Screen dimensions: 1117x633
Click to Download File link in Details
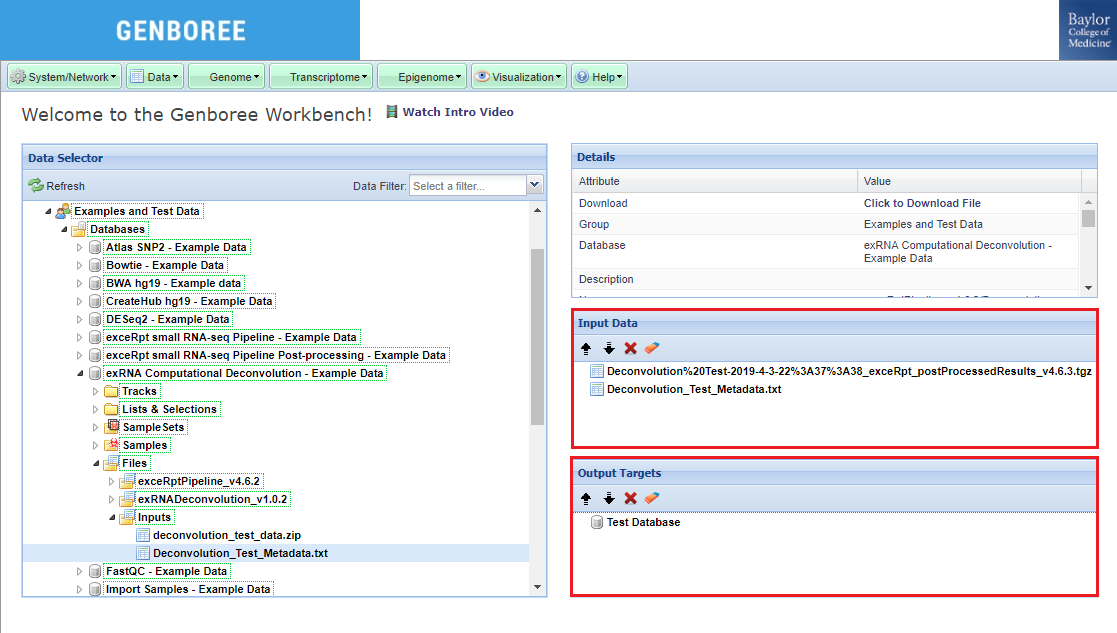coord(922,203)
